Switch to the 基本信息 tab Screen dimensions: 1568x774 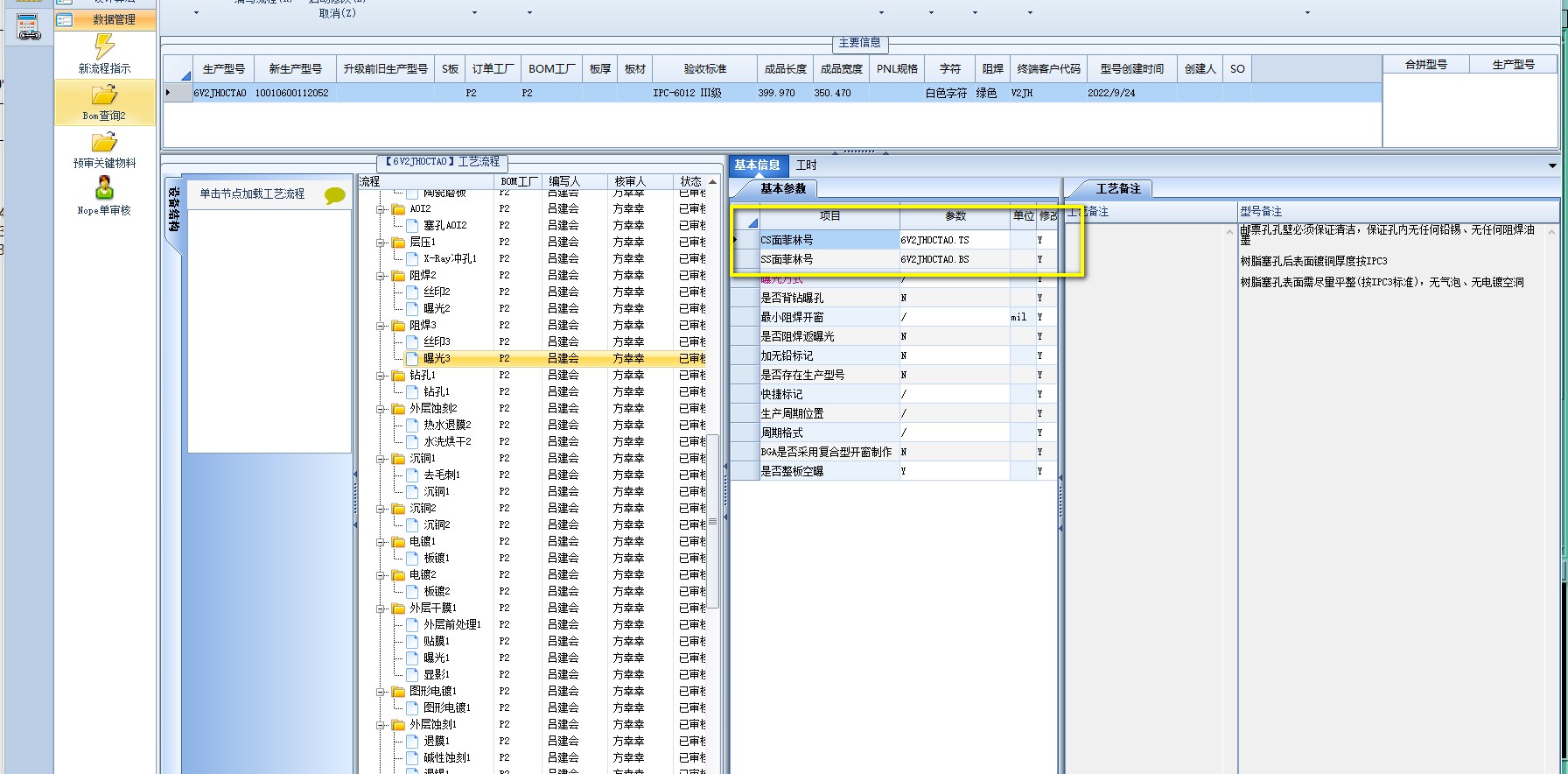[757, 165]
